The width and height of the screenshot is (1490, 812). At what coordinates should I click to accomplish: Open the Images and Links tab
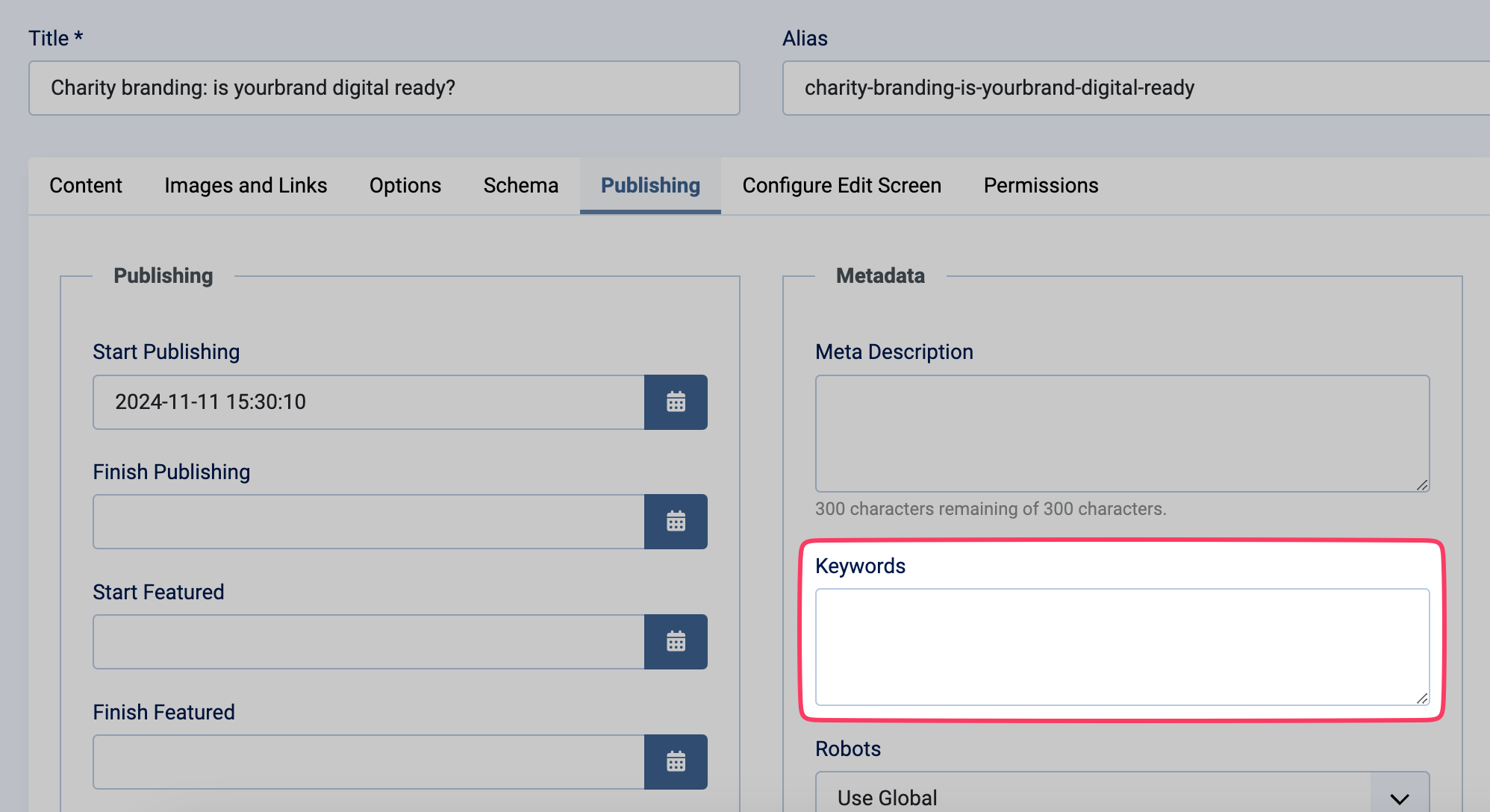pyautogui.click(x=246, y=186)
